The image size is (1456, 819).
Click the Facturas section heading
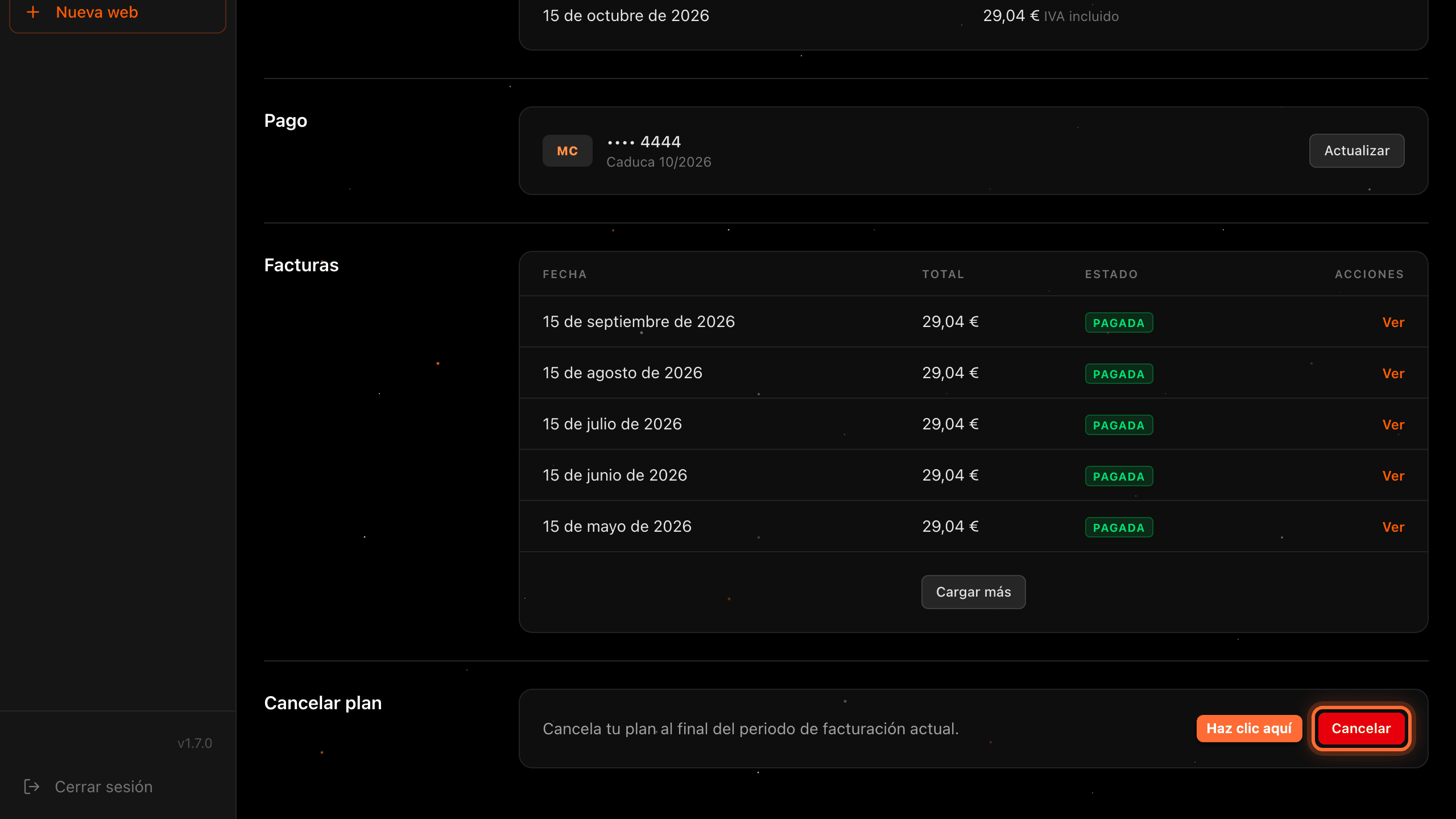tap(301, 265)
